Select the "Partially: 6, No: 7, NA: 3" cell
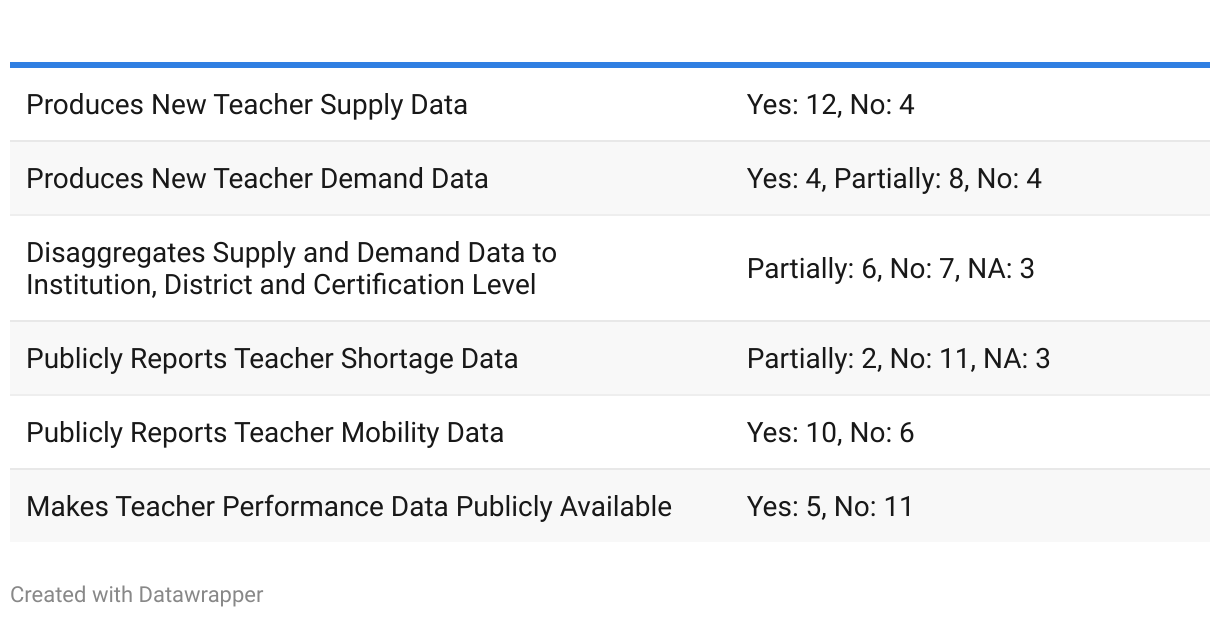 890,269
